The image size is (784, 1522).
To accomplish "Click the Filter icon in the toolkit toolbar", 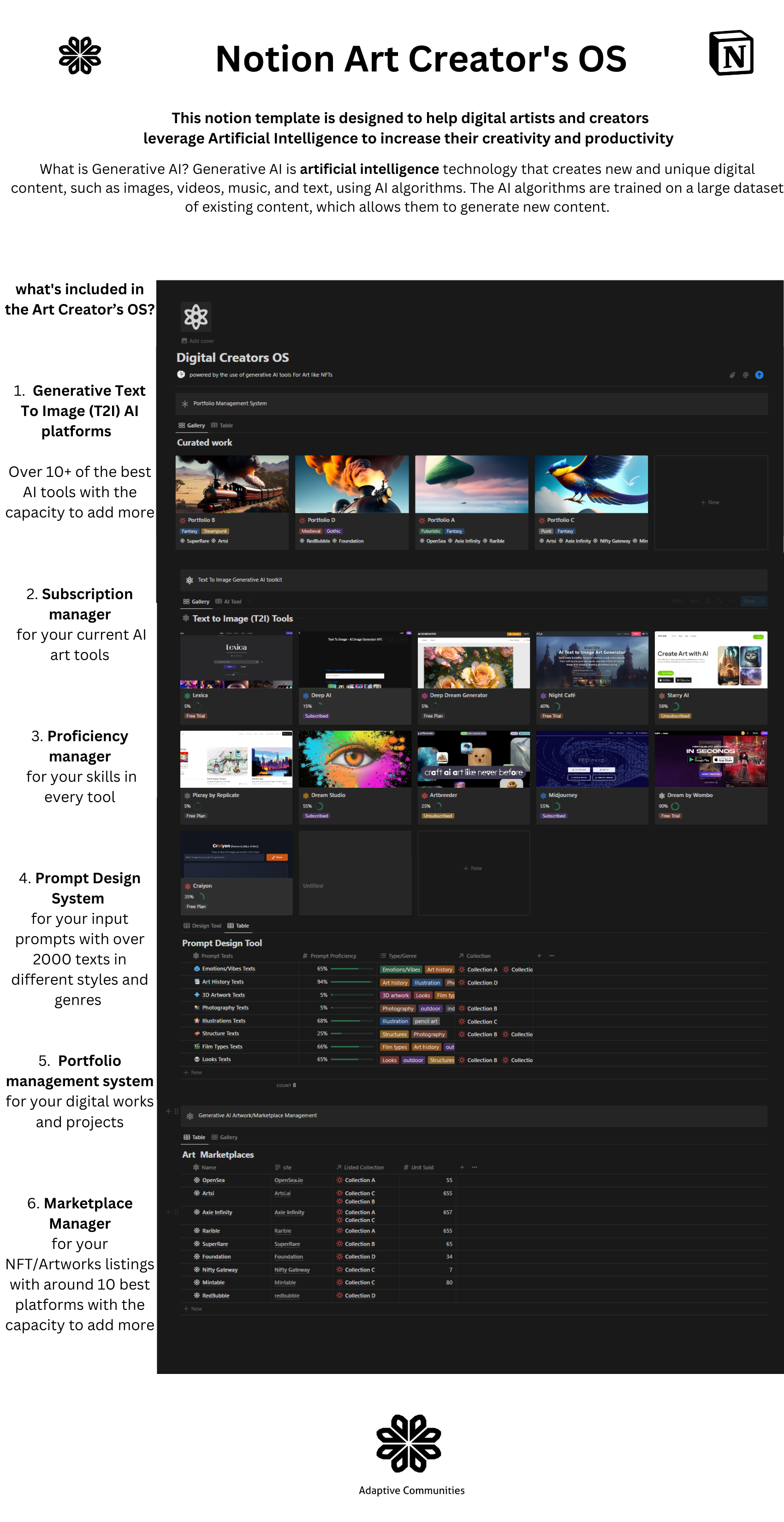I will click(678, 601).
